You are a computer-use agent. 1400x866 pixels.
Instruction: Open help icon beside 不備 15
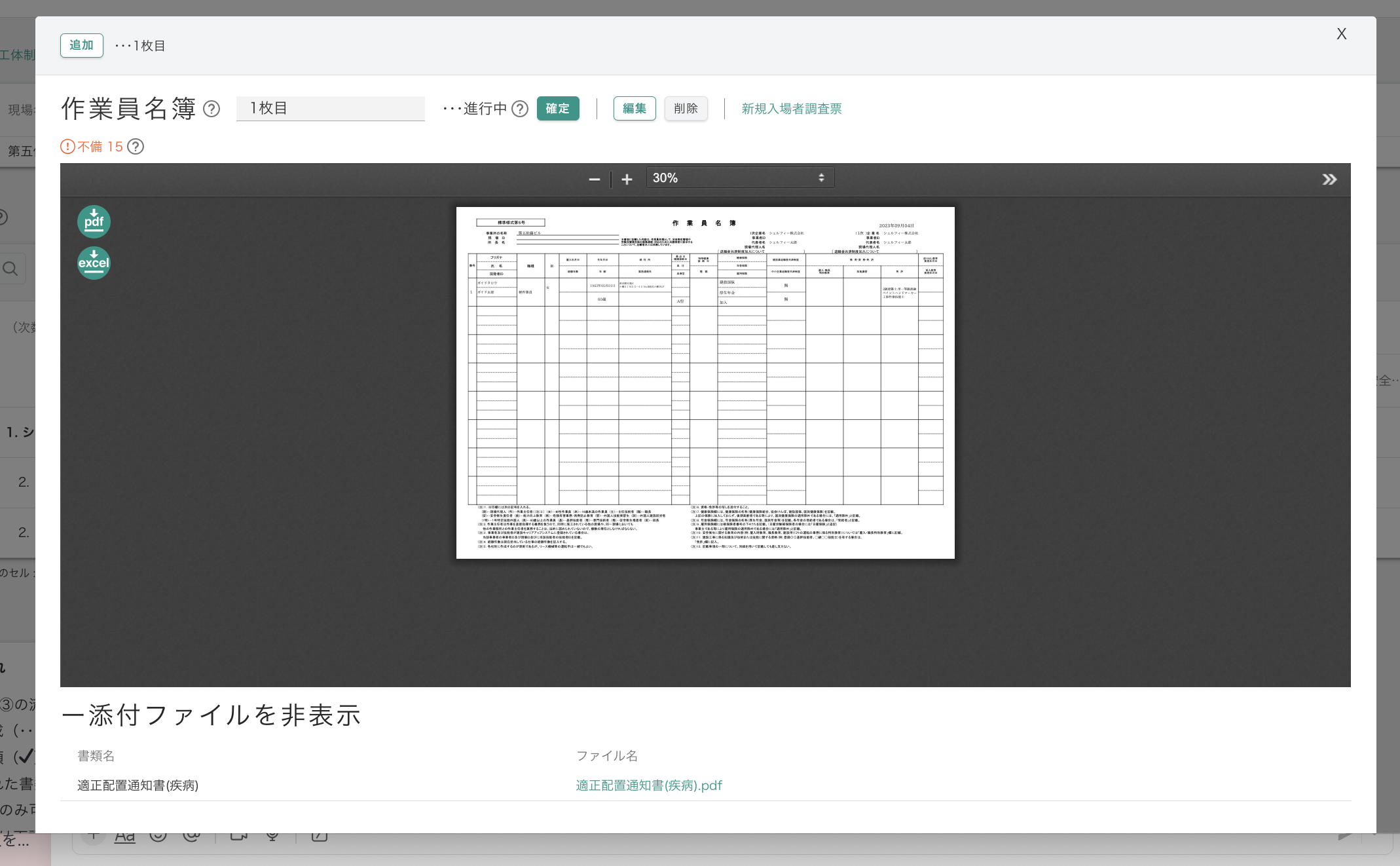click(x=136, y=146)
